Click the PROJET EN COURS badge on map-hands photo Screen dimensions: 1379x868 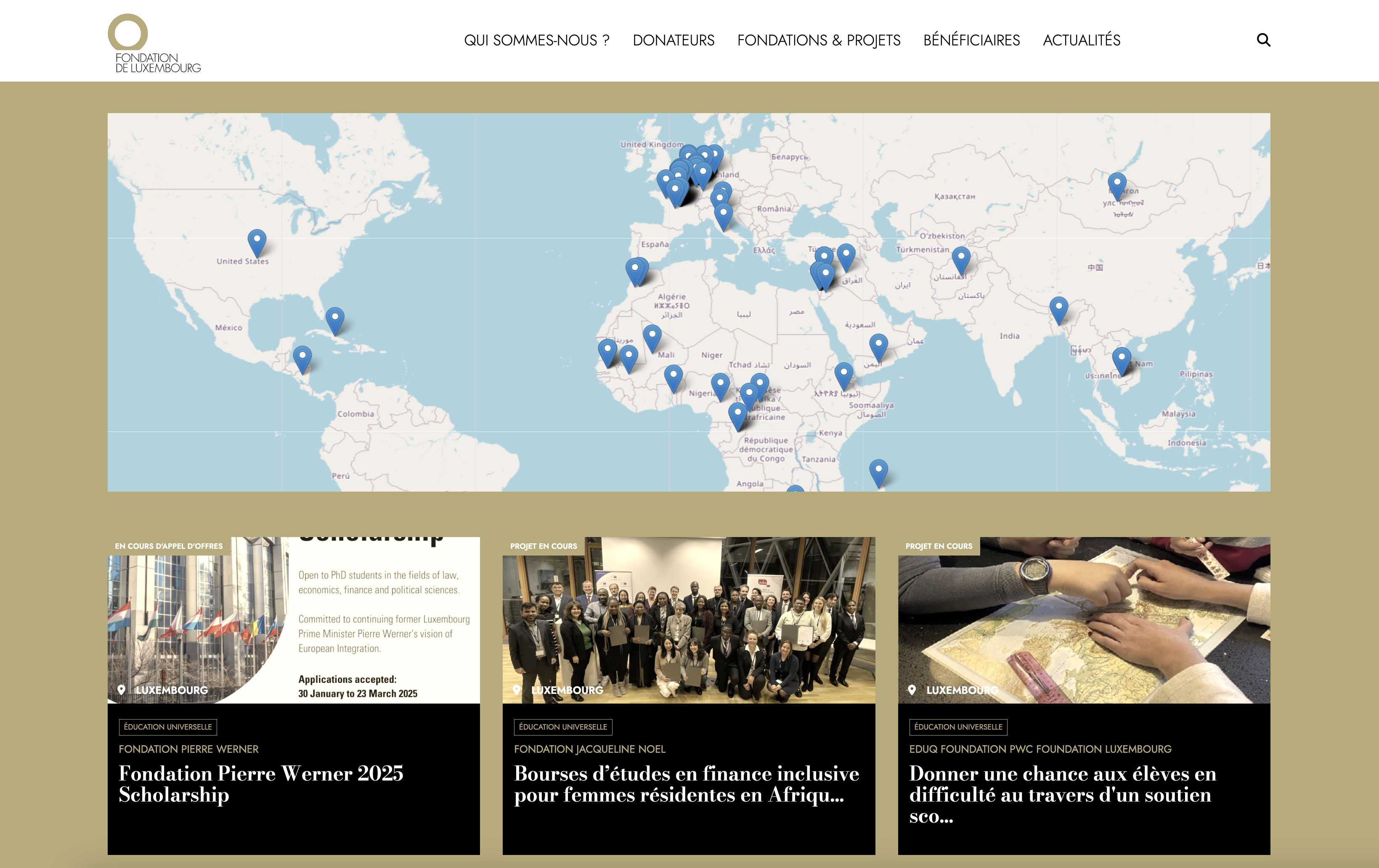[x=939, y=545]
